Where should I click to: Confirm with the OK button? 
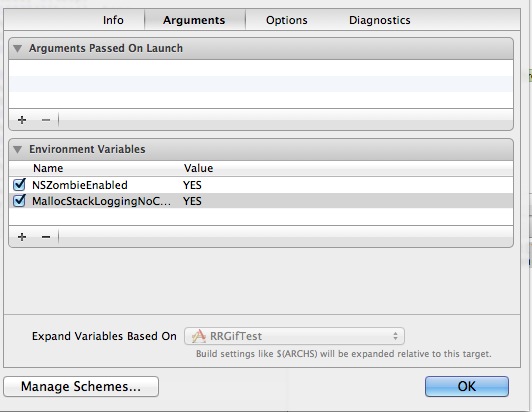tap(467, 386)
